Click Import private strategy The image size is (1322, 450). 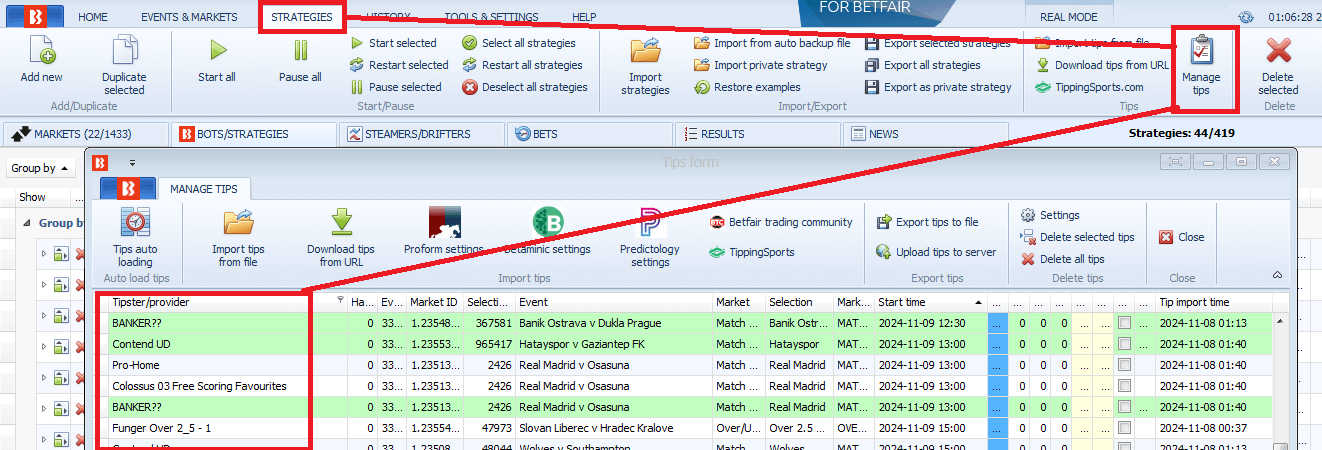(761, 65)
